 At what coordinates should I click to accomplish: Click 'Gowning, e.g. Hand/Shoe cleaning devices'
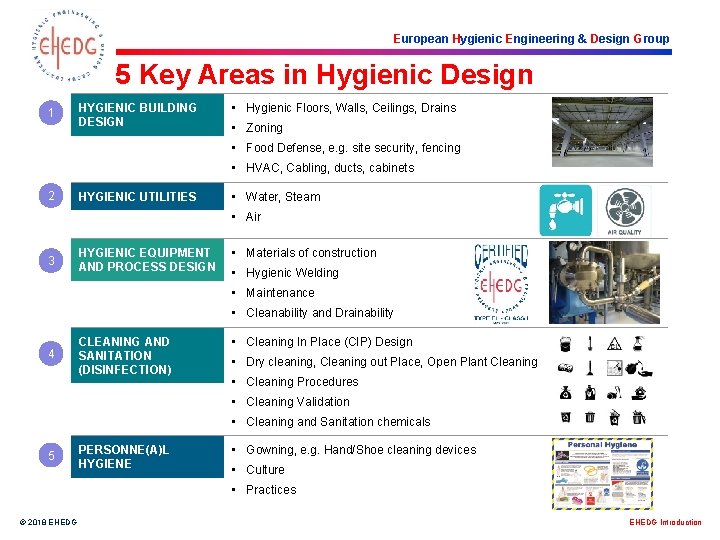coord(361,450)
